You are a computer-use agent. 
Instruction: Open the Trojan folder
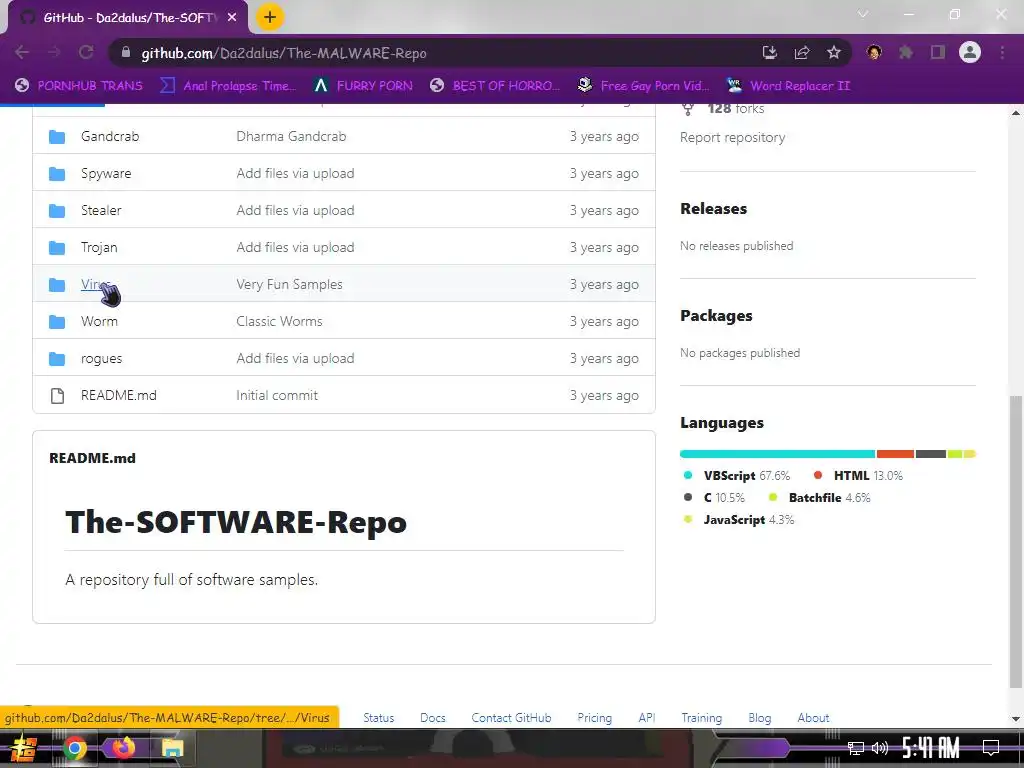99,248
